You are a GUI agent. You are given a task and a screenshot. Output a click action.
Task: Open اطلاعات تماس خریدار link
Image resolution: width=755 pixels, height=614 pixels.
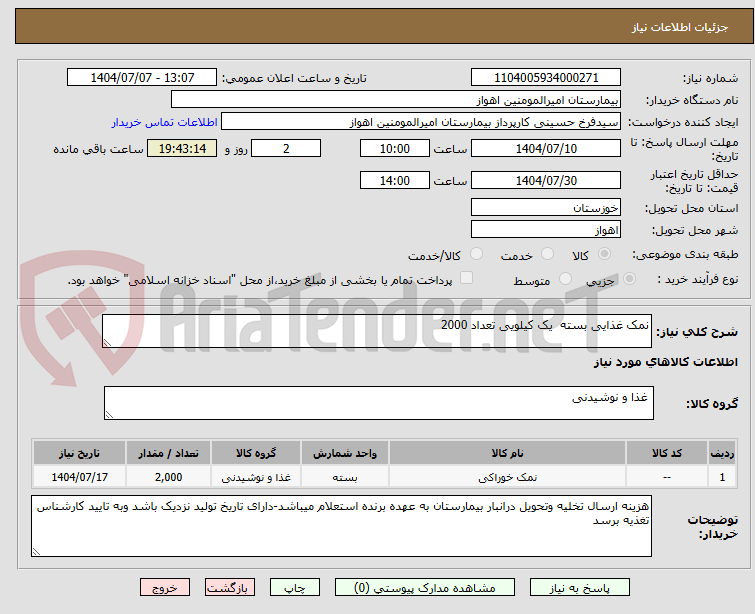tap(165, 122)
